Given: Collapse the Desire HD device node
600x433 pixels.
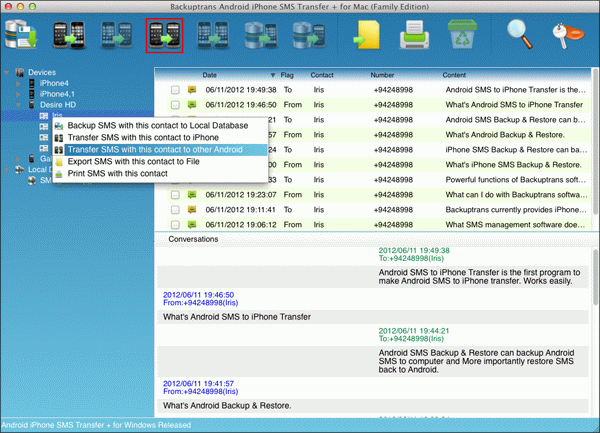Looking at the screenshot, I should coord(18,104).
